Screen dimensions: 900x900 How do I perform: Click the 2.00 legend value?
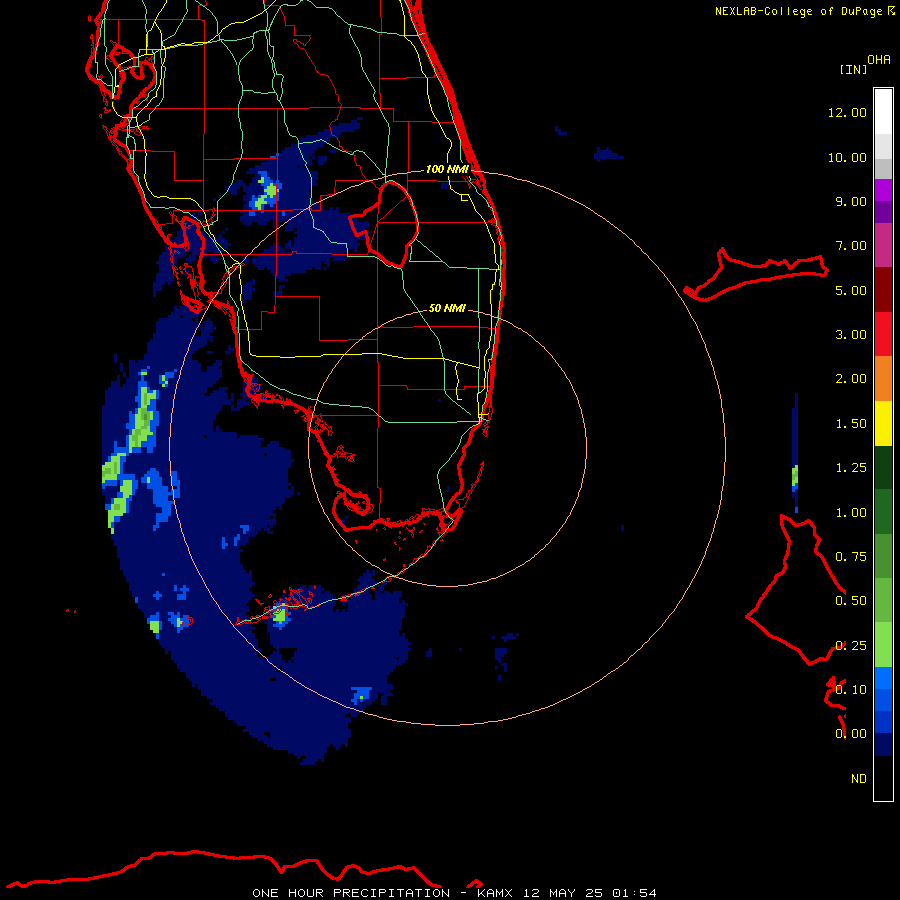click(851, 379)
